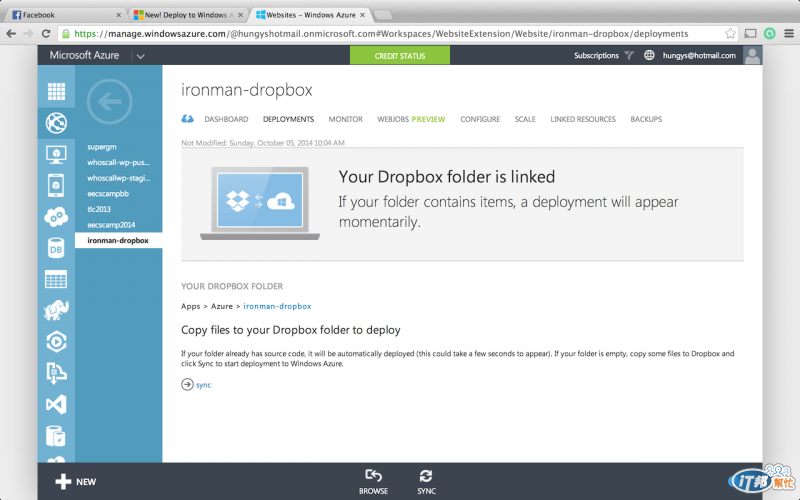Image resolution: width=800 pixels, height=500 pixels.
Task: Switch to New! Deploy to Windows tab
Action: click(x=188, y=15)
